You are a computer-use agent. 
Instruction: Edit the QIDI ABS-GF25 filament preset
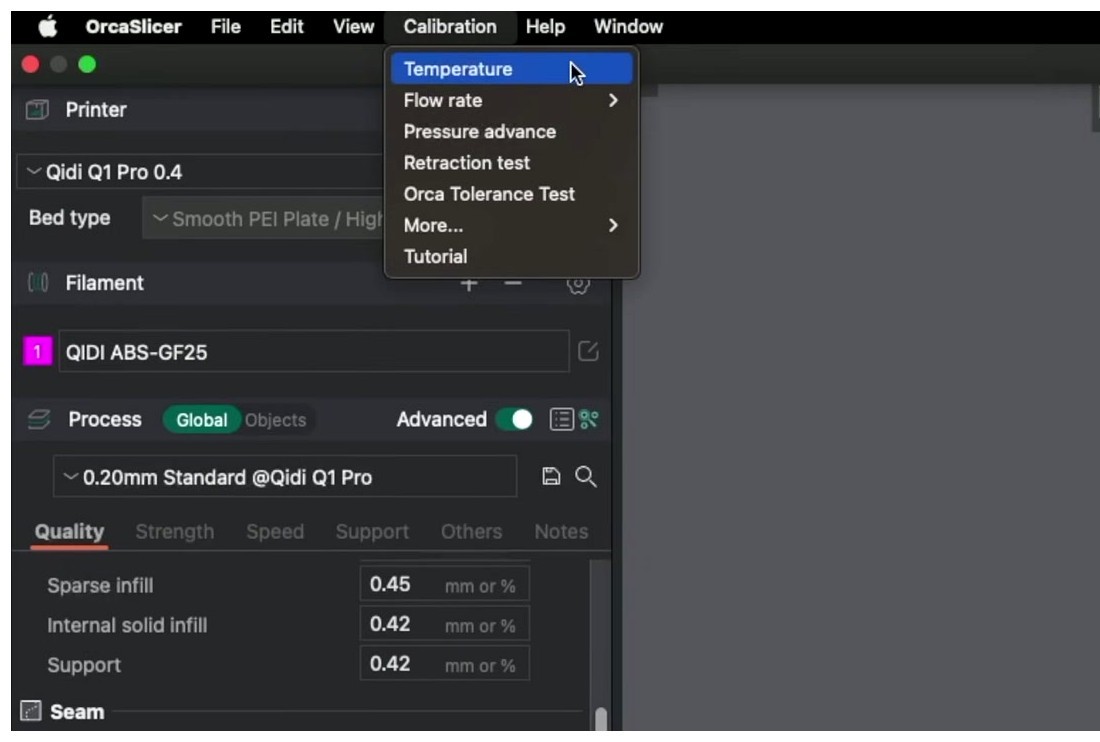(x=588, y=351)
